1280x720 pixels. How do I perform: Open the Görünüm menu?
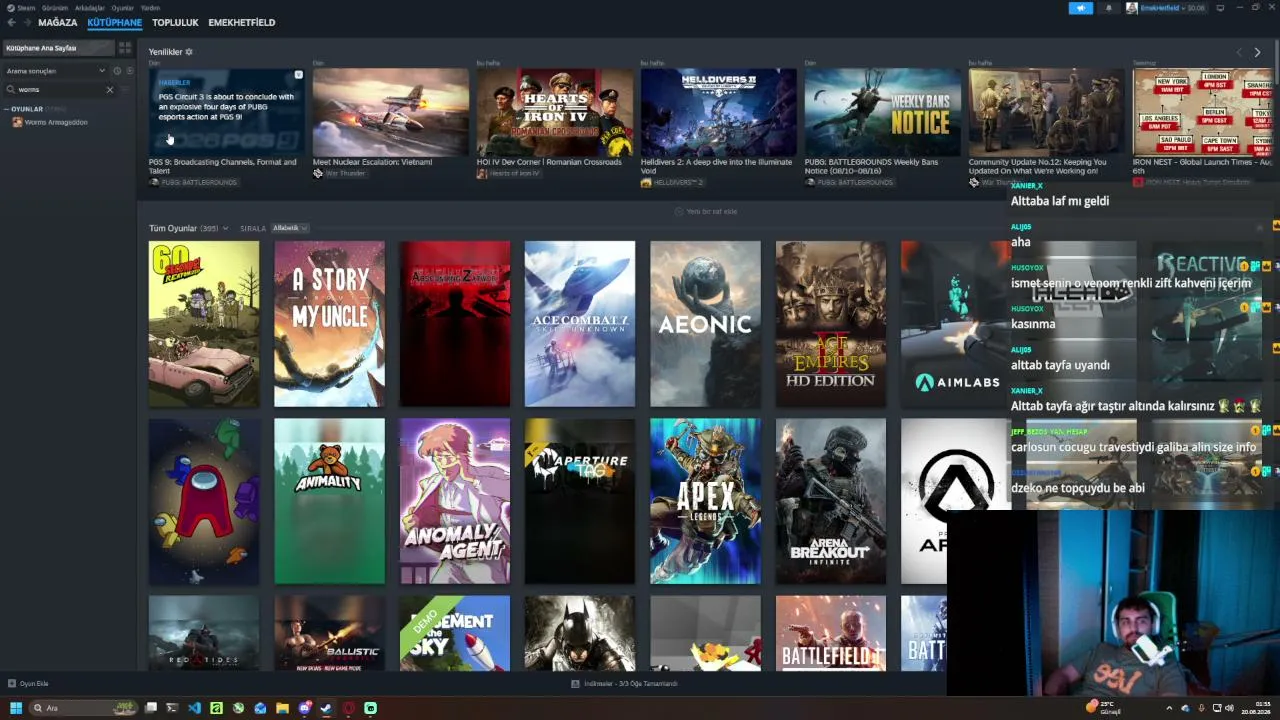click(x=55, y=8)
